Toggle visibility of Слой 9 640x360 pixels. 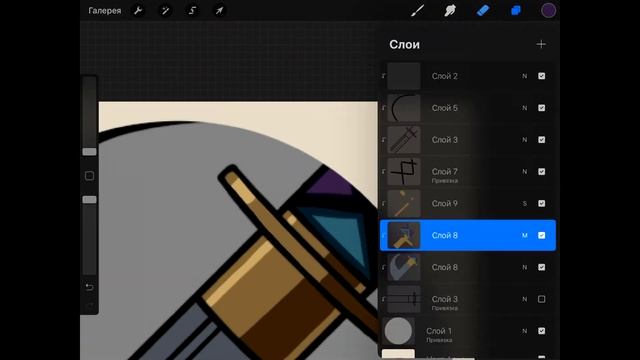pyautogui.click(x=541, y=203)
